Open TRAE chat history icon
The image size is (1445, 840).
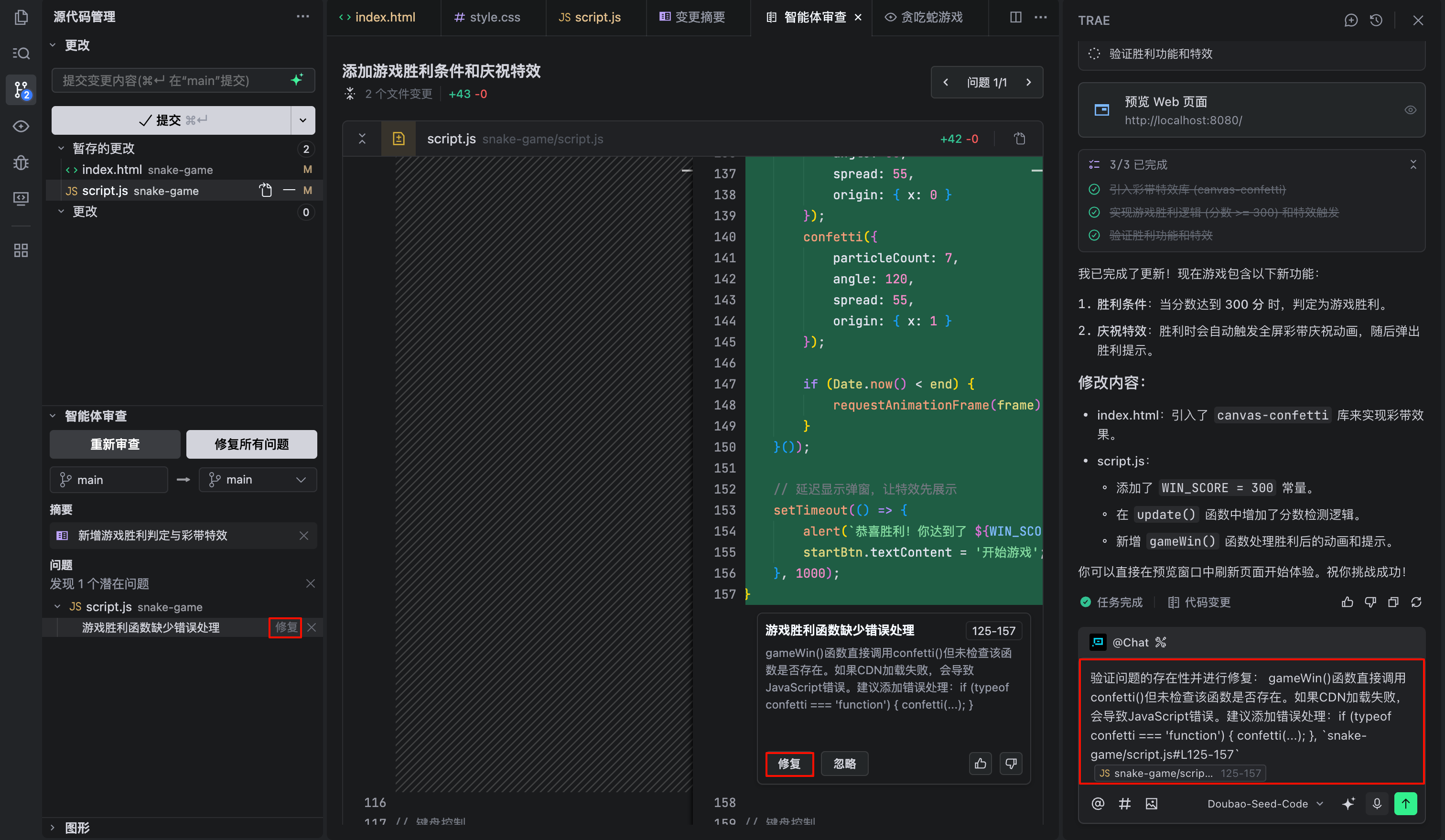(x=1376, y=20)
